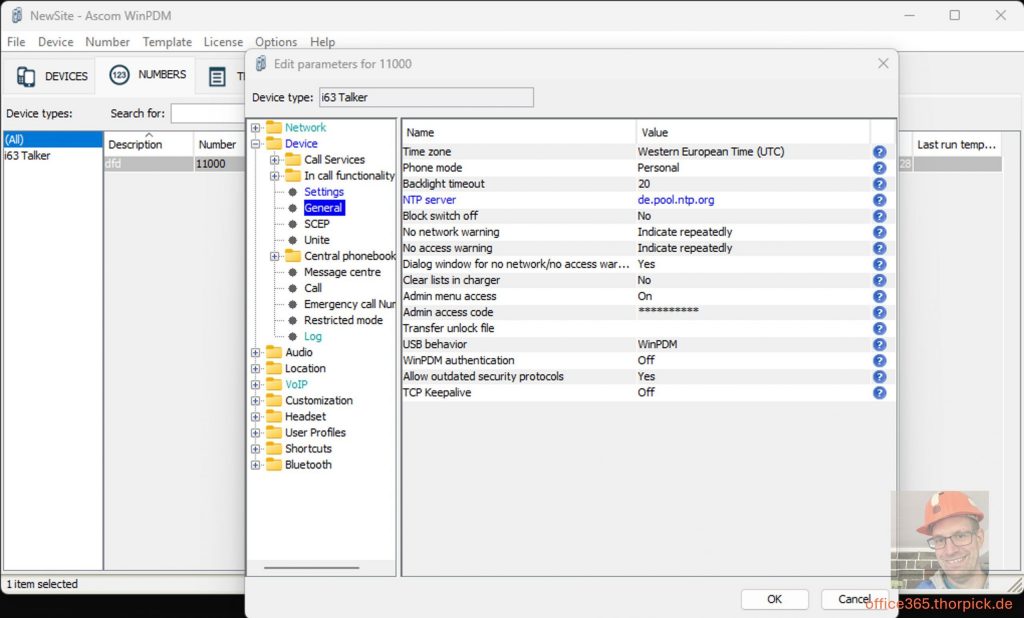This screenshot has width=1024, height=618.
Task: Click the OK button
Action: click(774, 599)
